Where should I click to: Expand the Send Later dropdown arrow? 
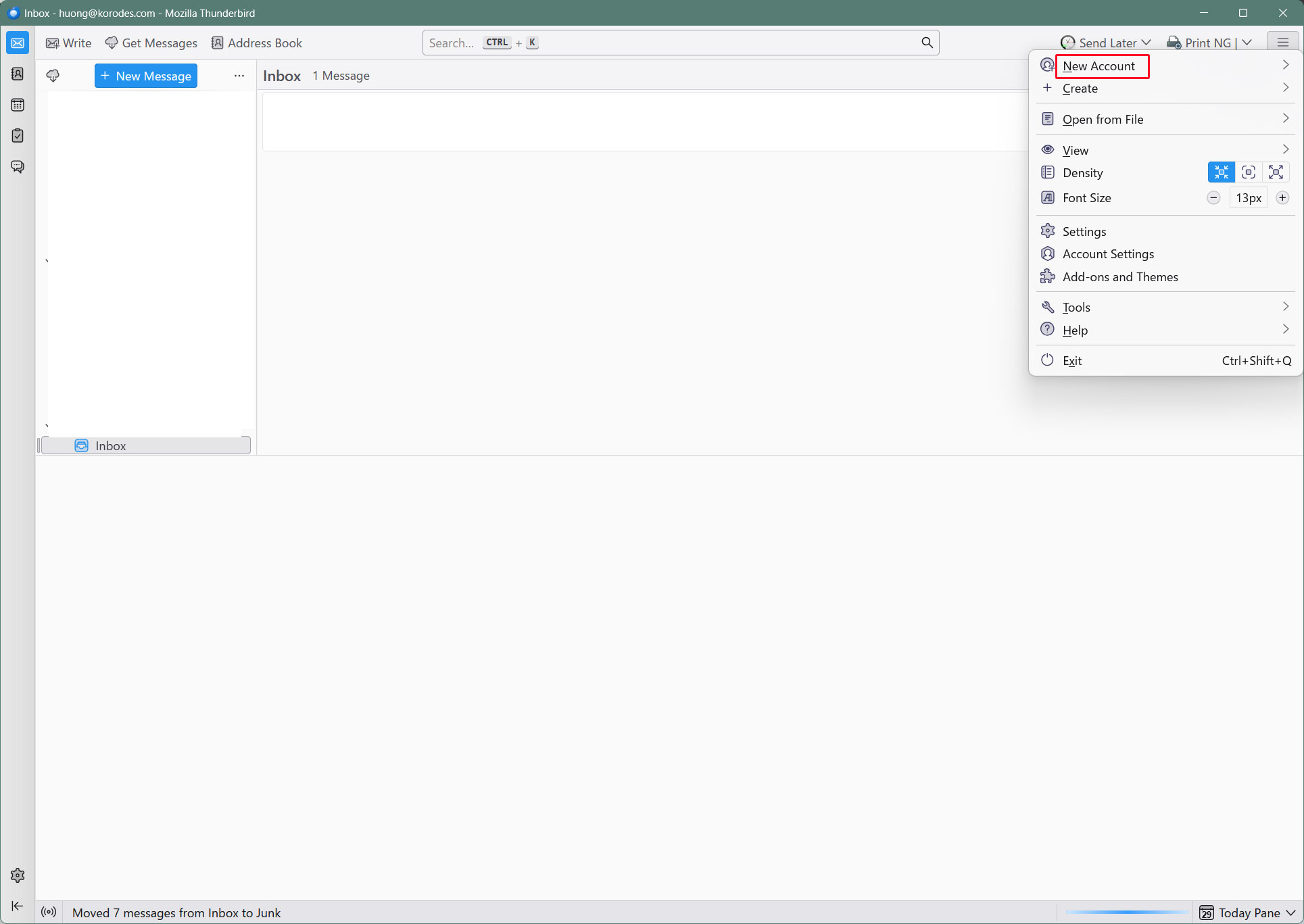[1146, 43]
